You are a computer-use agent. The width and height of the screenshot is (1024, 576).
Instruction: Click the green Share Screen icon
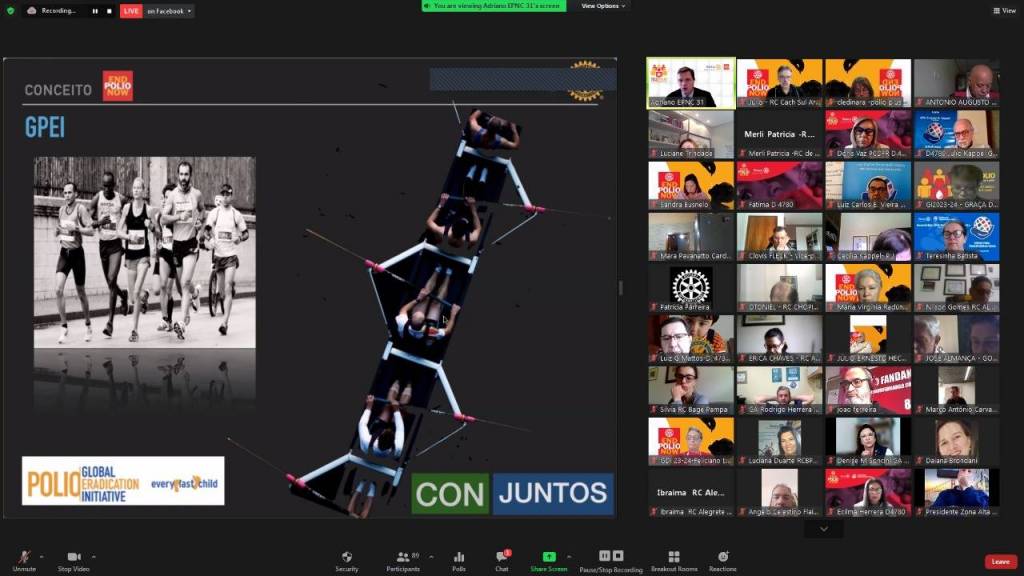pos(549,557)
